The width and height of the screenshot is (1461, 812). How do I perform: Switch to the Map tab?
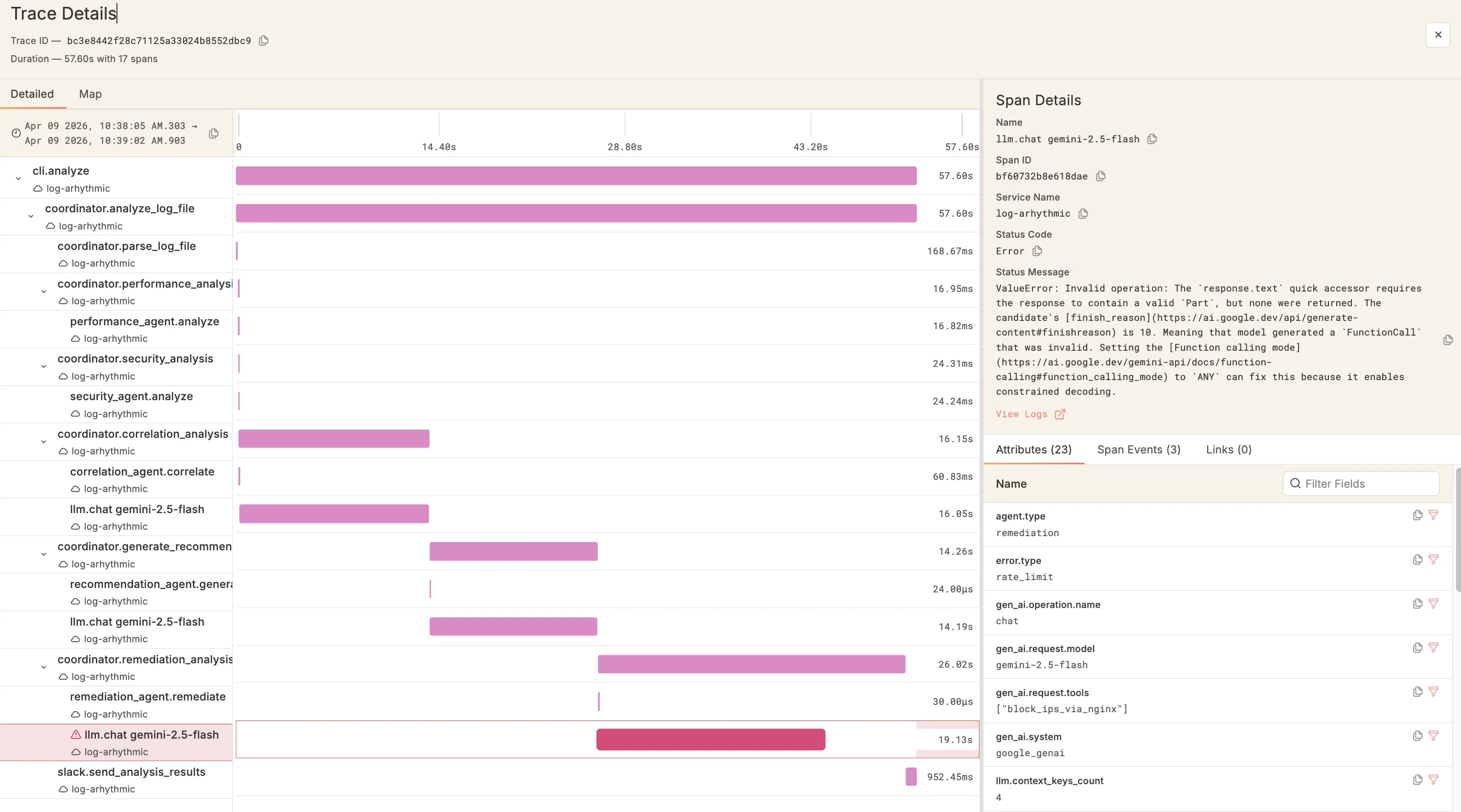(x=90, y=94)
